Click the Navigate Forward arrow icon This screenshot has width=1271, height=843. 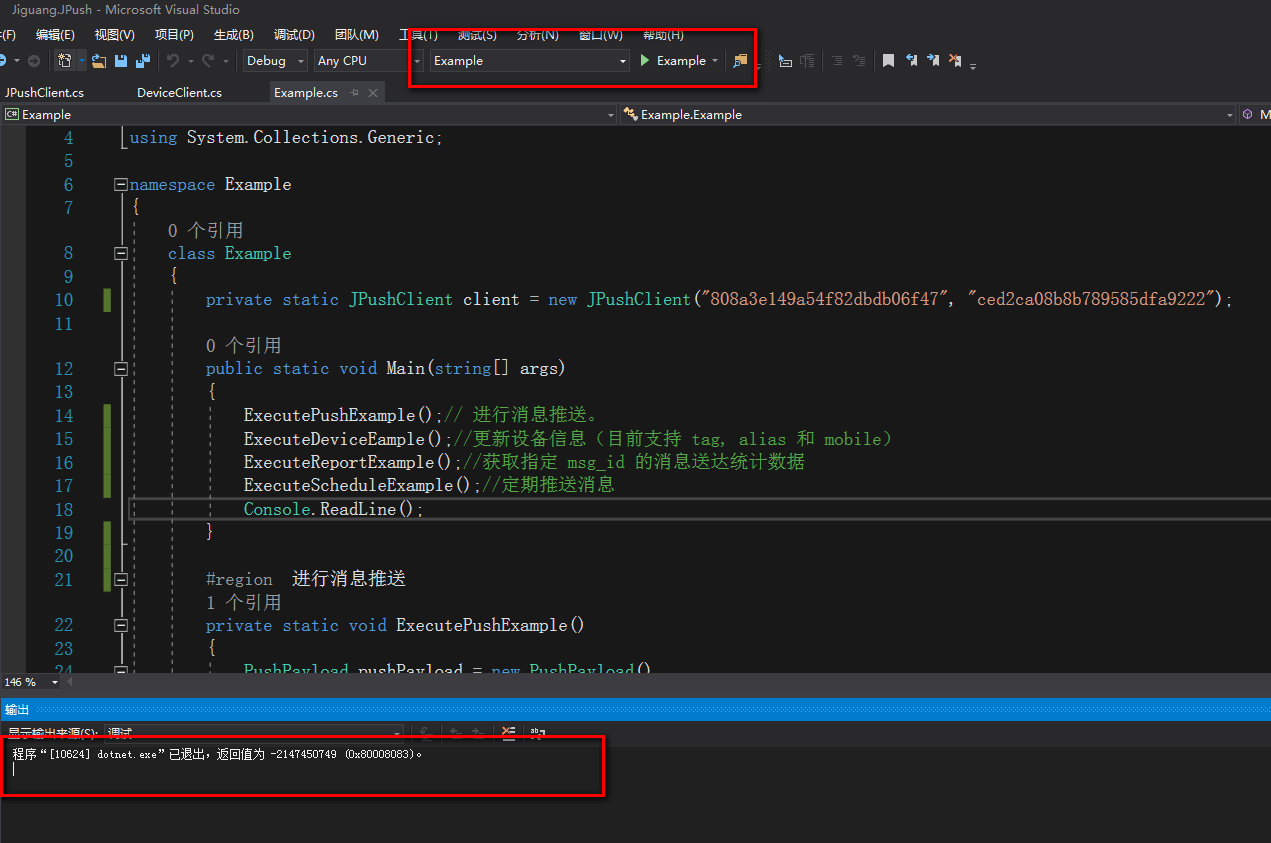pyautogui.click(x=34, y=61)
